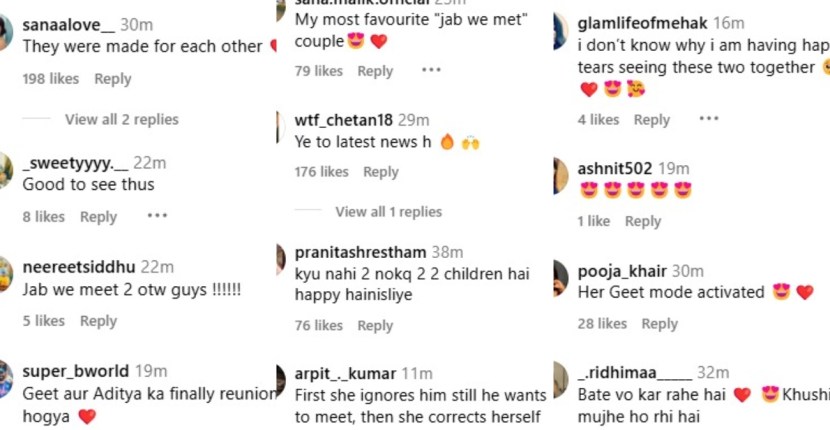
Task: Expand View all 1 replies
Action: click(389, 212)
